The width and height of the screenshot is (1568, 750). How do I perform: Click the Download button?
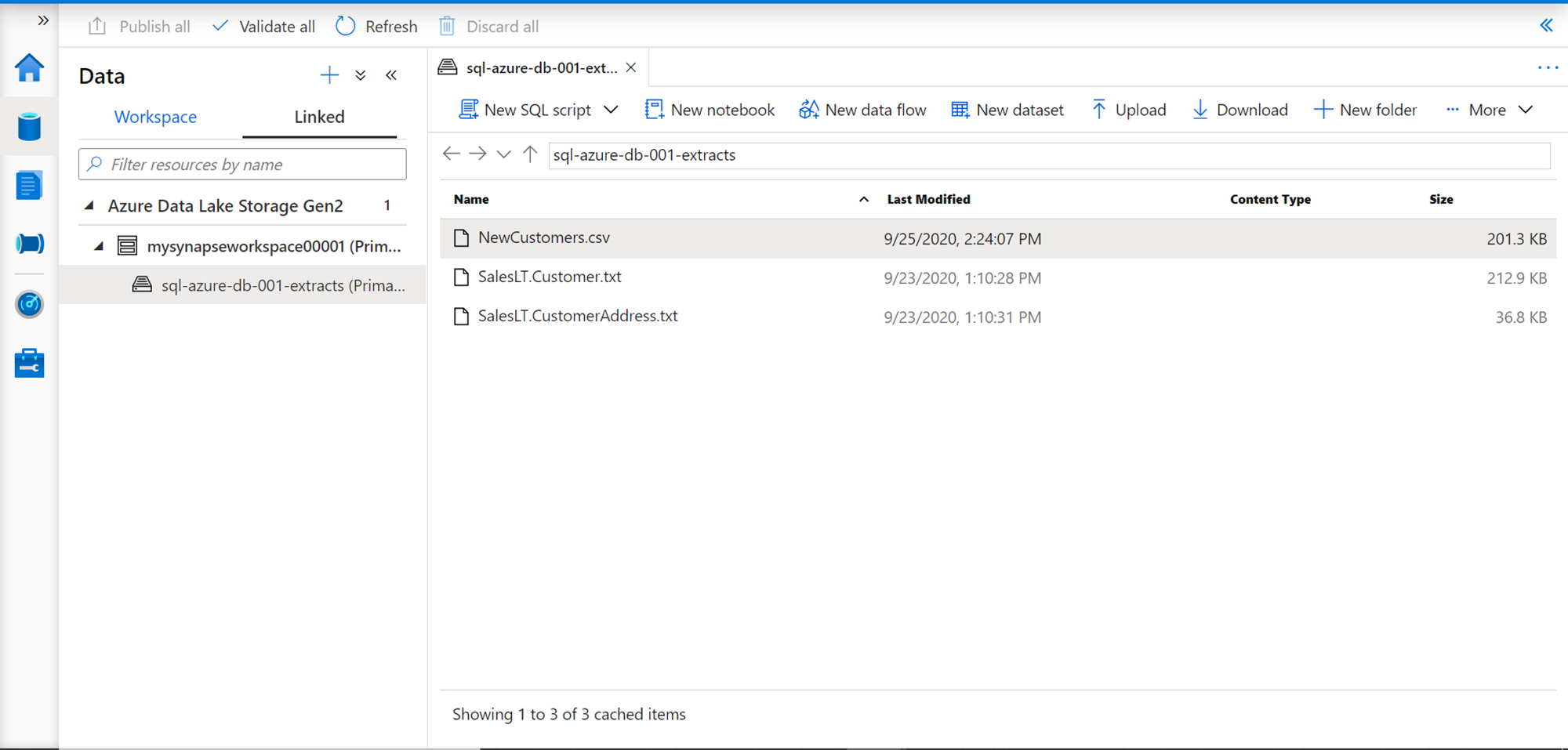[1240, 110]
